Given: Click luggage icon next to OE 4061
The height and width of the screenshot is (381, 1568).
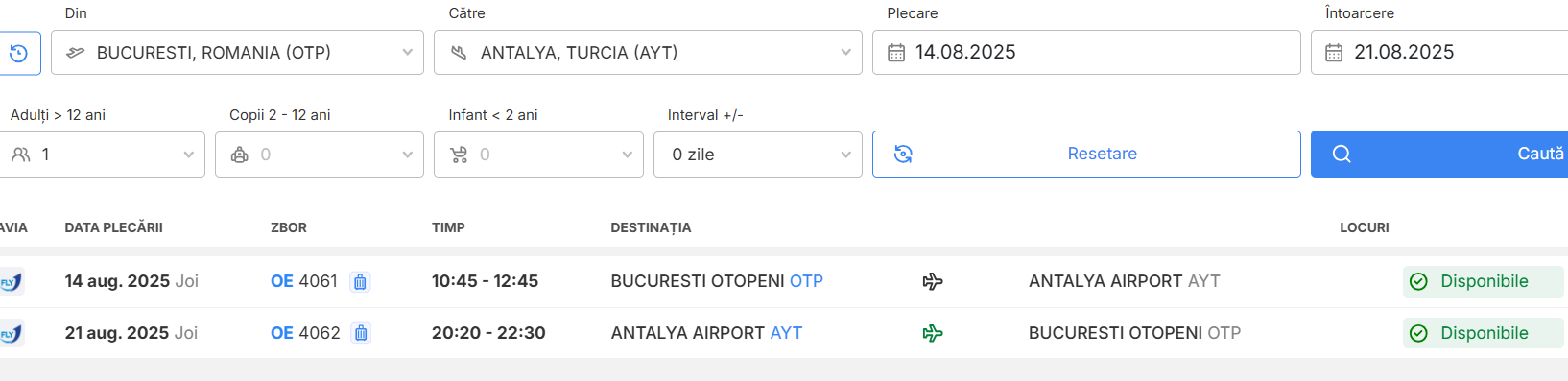Looking at the screenshot, I should pos(360,282).
